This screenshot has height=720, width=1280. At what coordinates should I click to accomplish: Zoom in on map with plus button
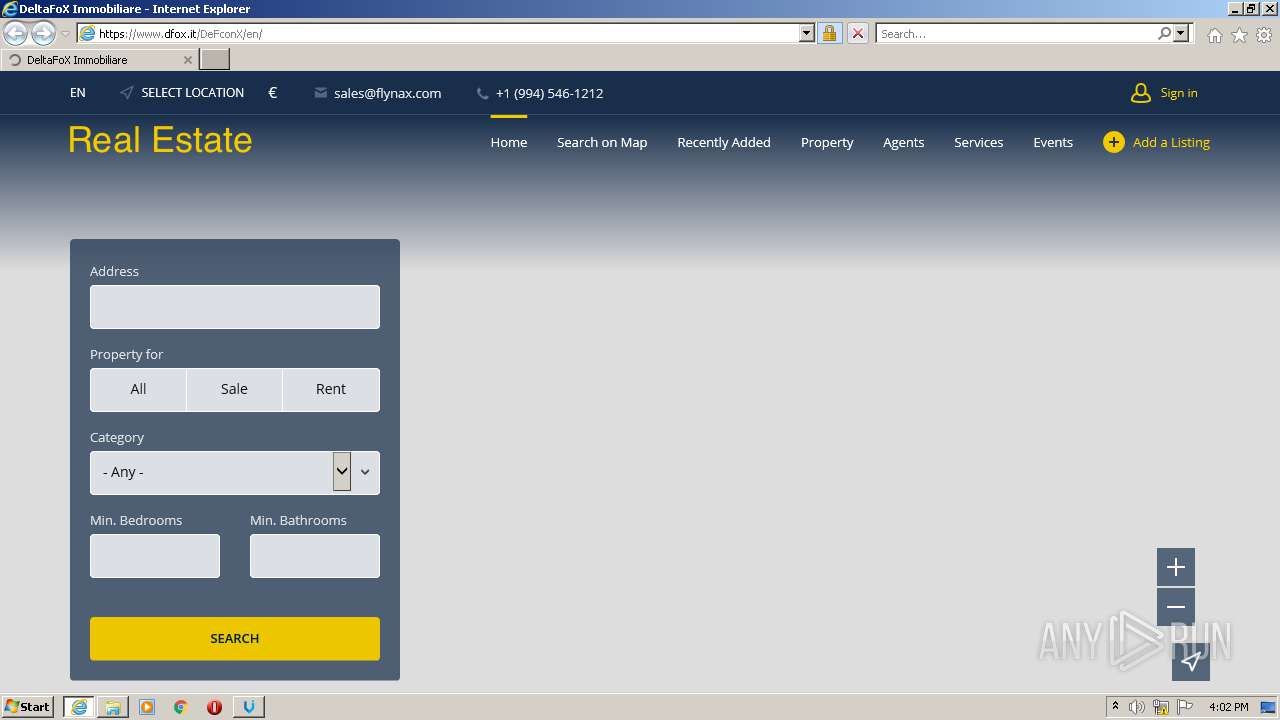tap(1176, 567)
